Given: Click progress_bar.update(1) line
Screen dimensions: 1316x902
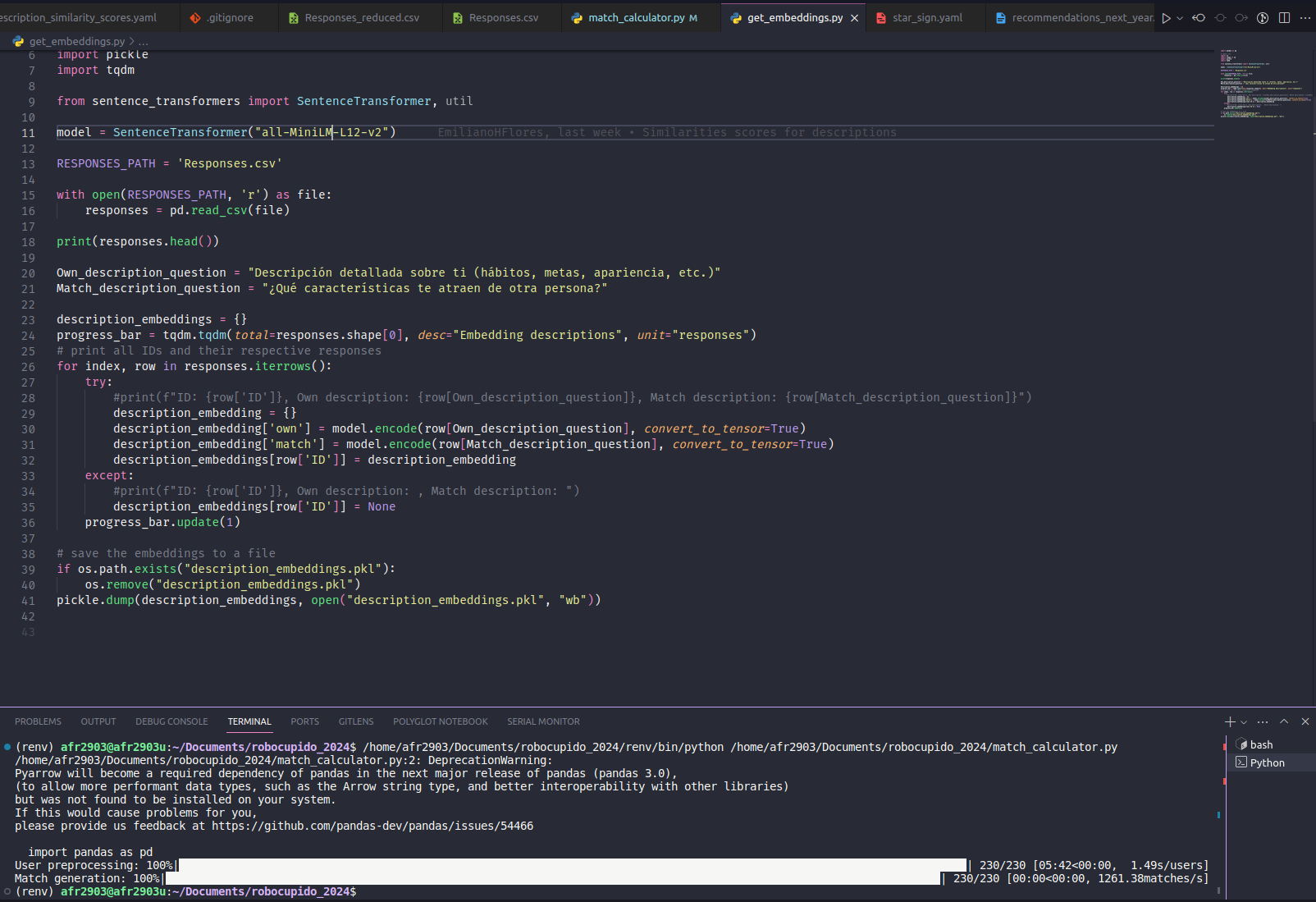Looking at the screenshot, I should click(162, 522).
